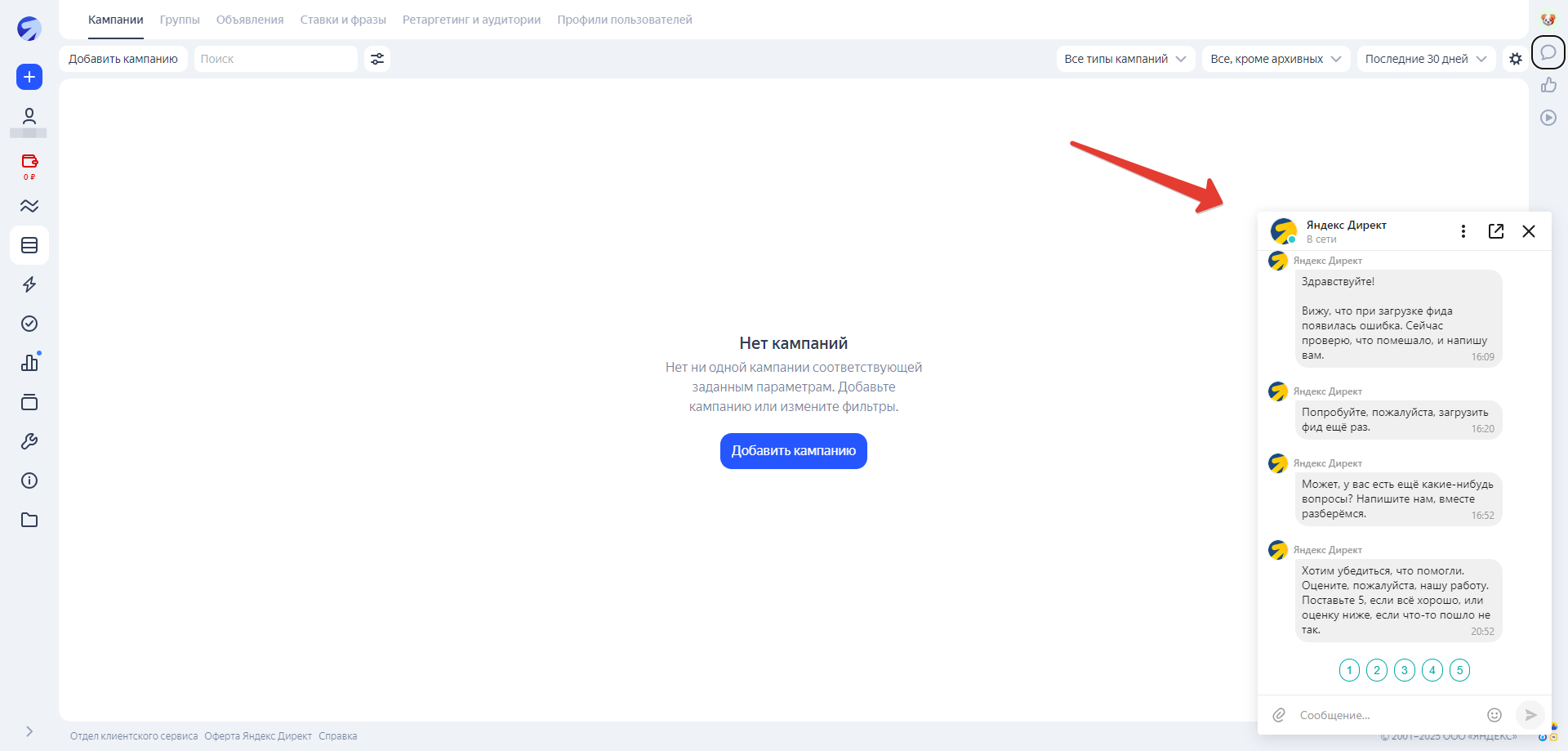Close the Яндекс Директ chat
Viewport: 1568px width, 751px height.
(x=1529, y=231)
